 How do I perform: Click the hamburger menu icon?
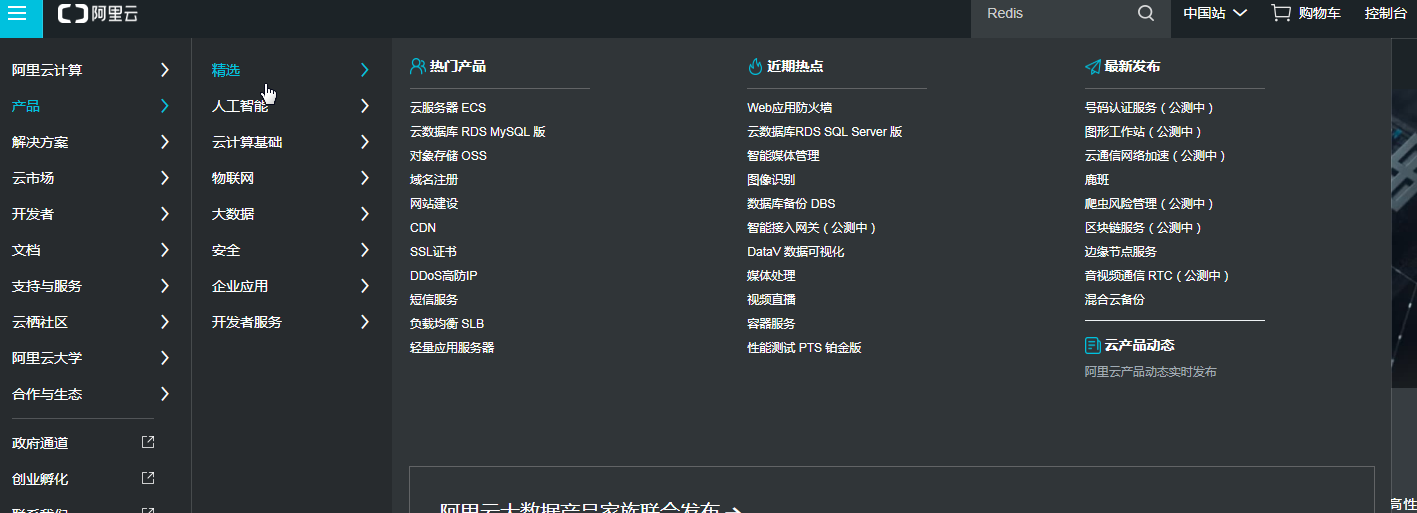pyautogui.click(x=17, y=14)
